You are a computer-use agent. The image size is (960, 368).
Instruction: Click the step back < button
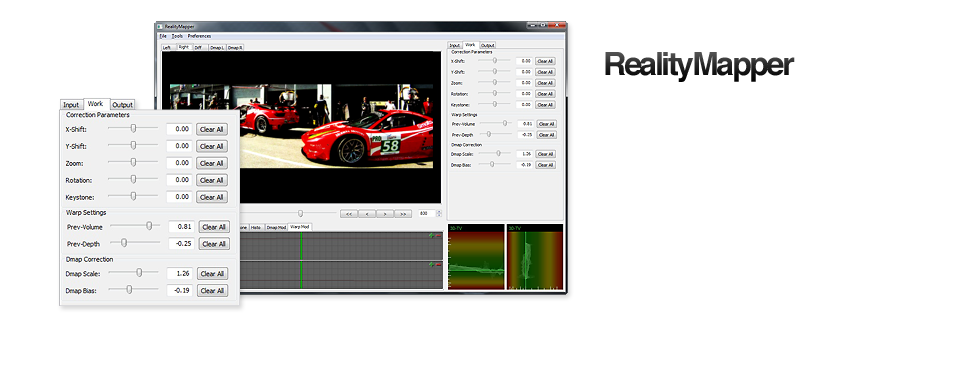point(367,214)
